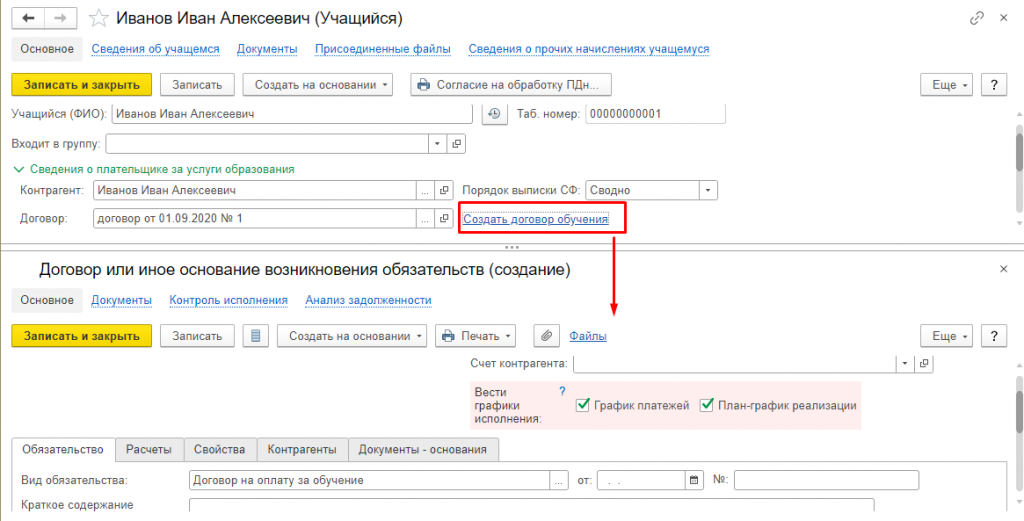Toggle the План-график реализации checkbox
The image size is (1024, 521).
706,405
